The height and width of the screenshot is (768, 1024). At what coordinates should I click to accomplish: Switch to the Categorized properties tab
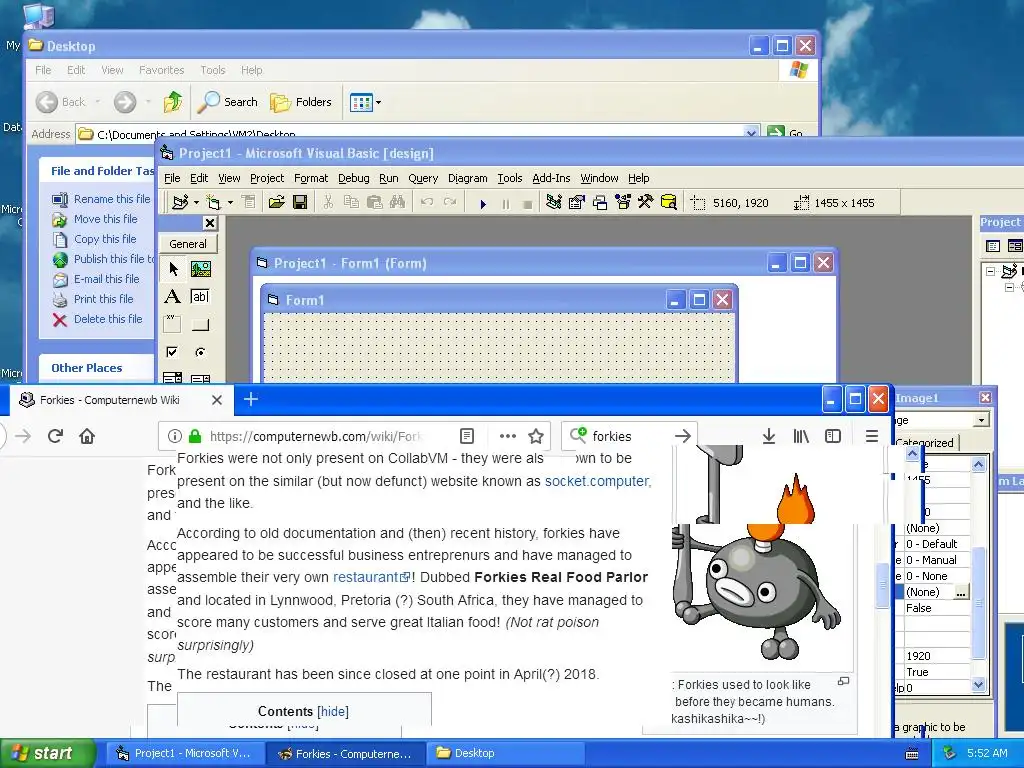coord(925,442)
